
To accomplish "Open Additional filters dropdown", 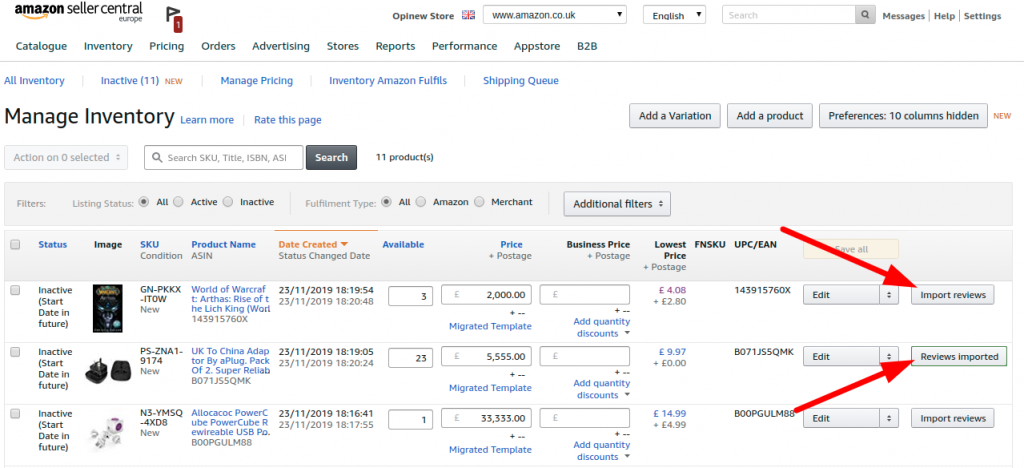I will [x=617, y=204].
